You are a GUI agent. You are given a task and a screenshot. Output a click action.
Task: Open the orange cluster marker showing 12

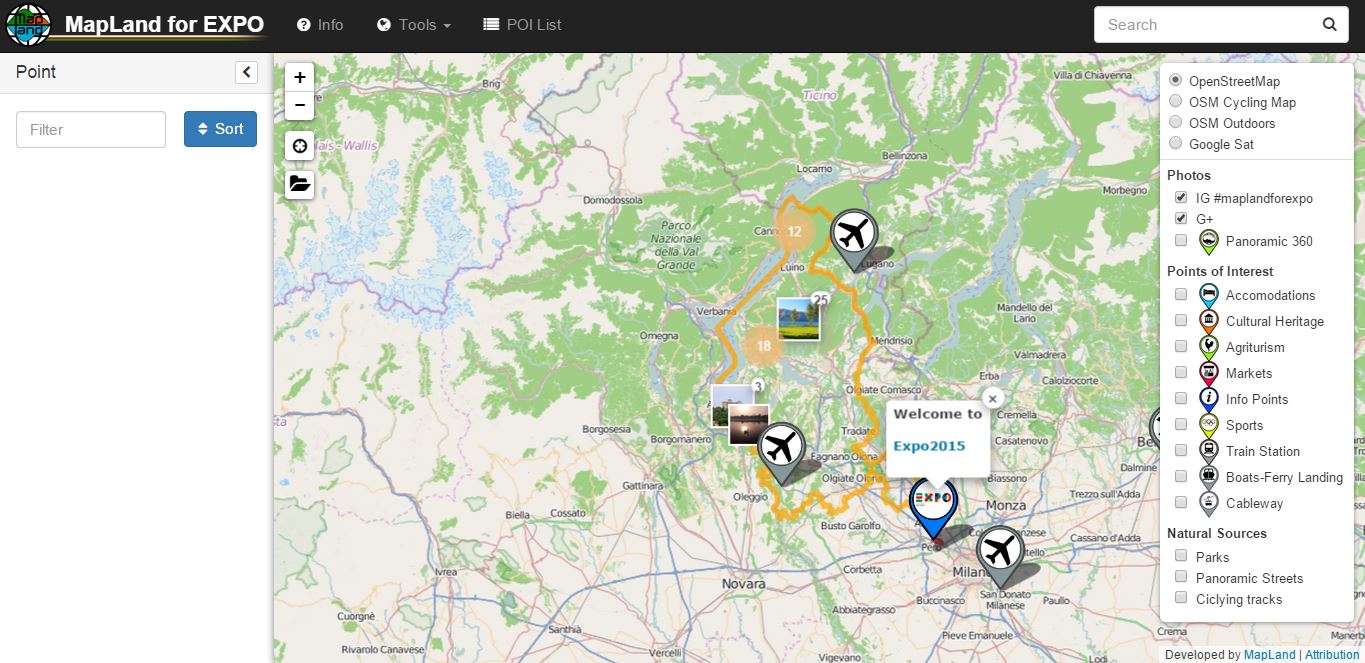pos(794,232)
